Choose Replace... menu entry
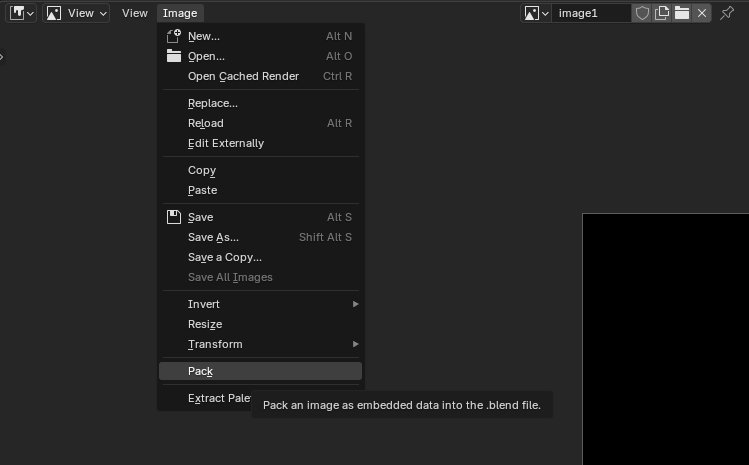The height and width of the screenshot is (465, 749). (260, 103)
